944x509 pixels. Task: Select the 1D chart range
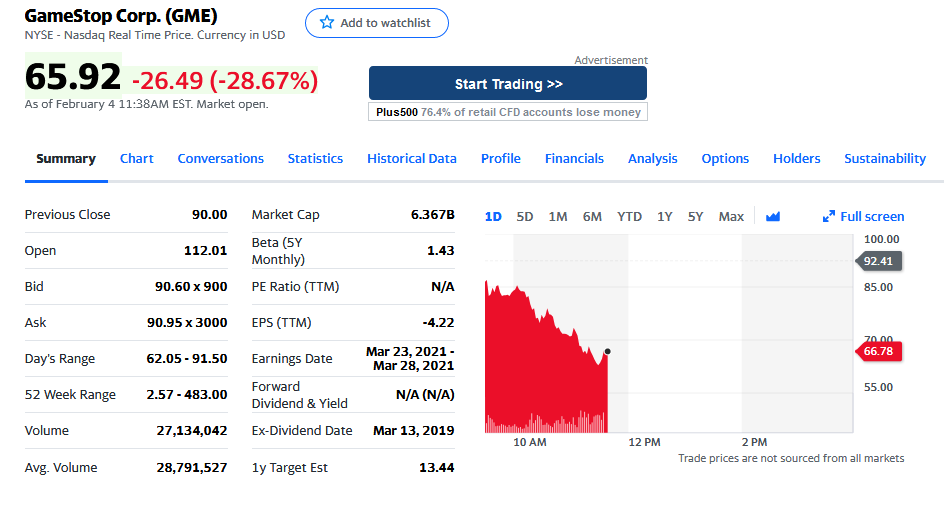coord(493,217)
